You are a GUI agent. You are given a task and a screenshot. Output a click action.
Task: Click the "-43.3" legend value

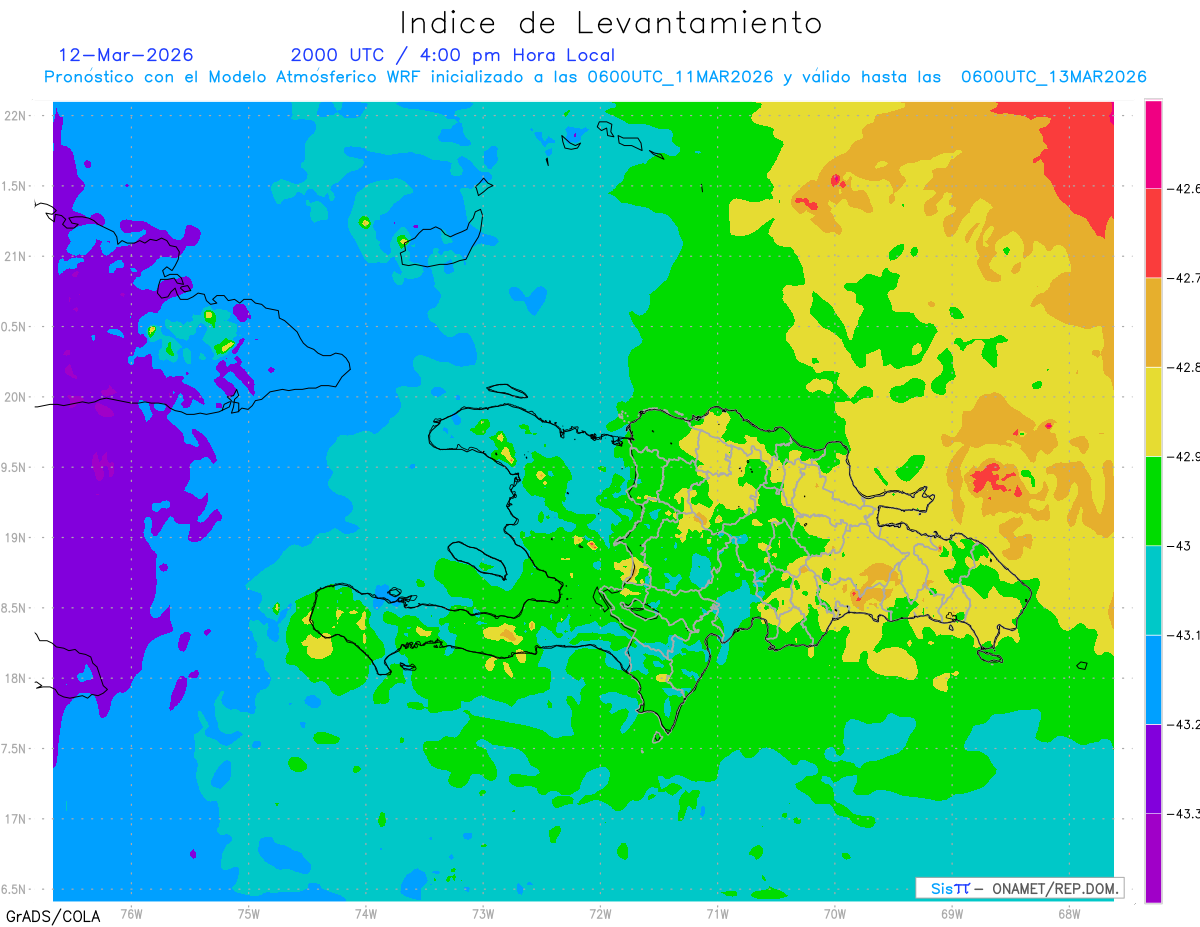click(1184, 814)
